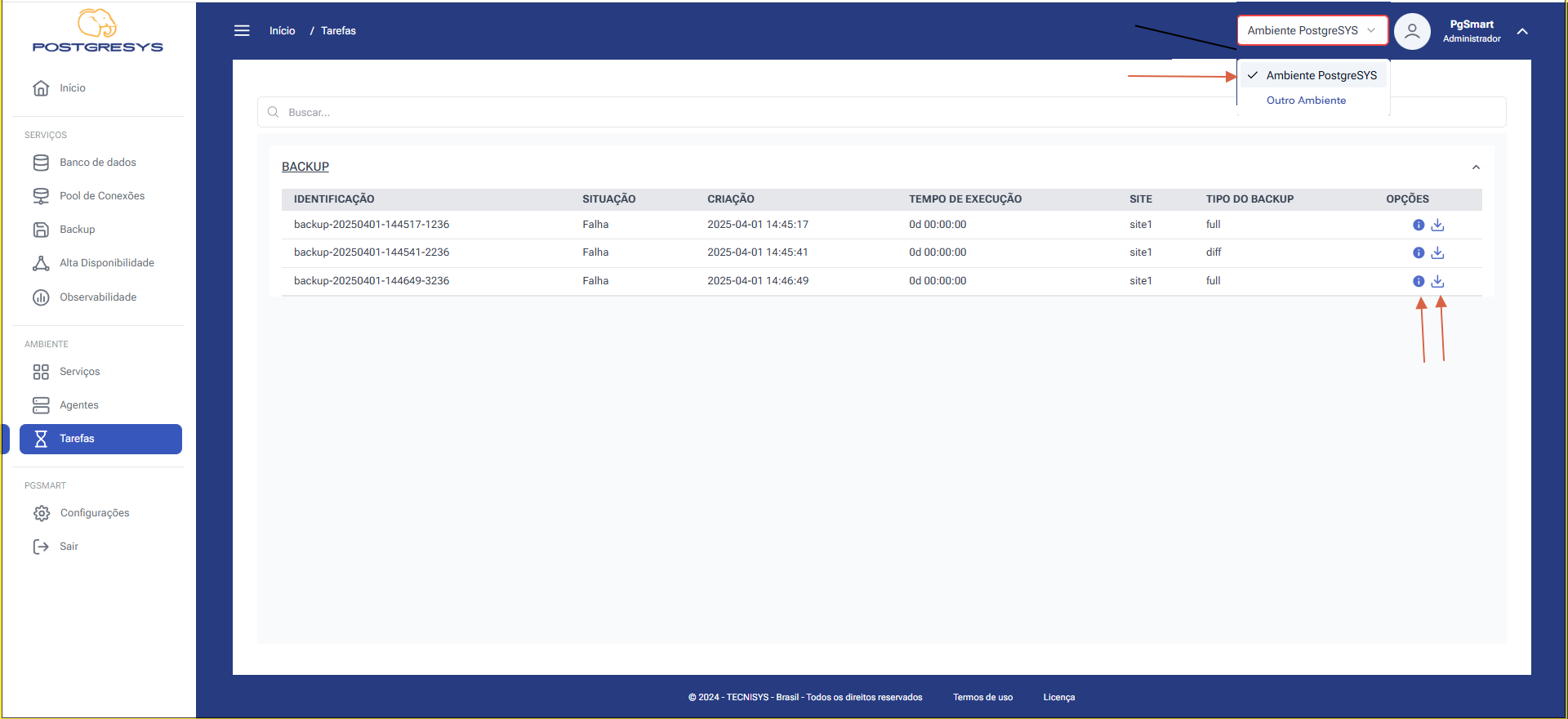This screenshot has width=1568, height=719.
Task: Click the Início breadcrumb link
Action: (283, 31)
